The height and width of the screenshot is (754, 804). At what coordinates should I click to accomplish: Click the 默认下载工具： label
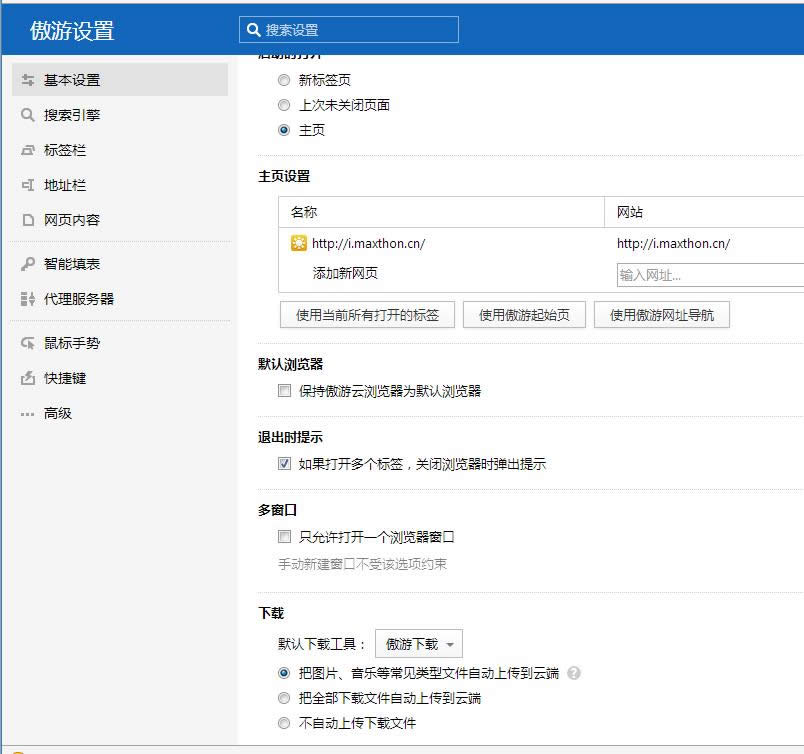[x=321, y=644]
